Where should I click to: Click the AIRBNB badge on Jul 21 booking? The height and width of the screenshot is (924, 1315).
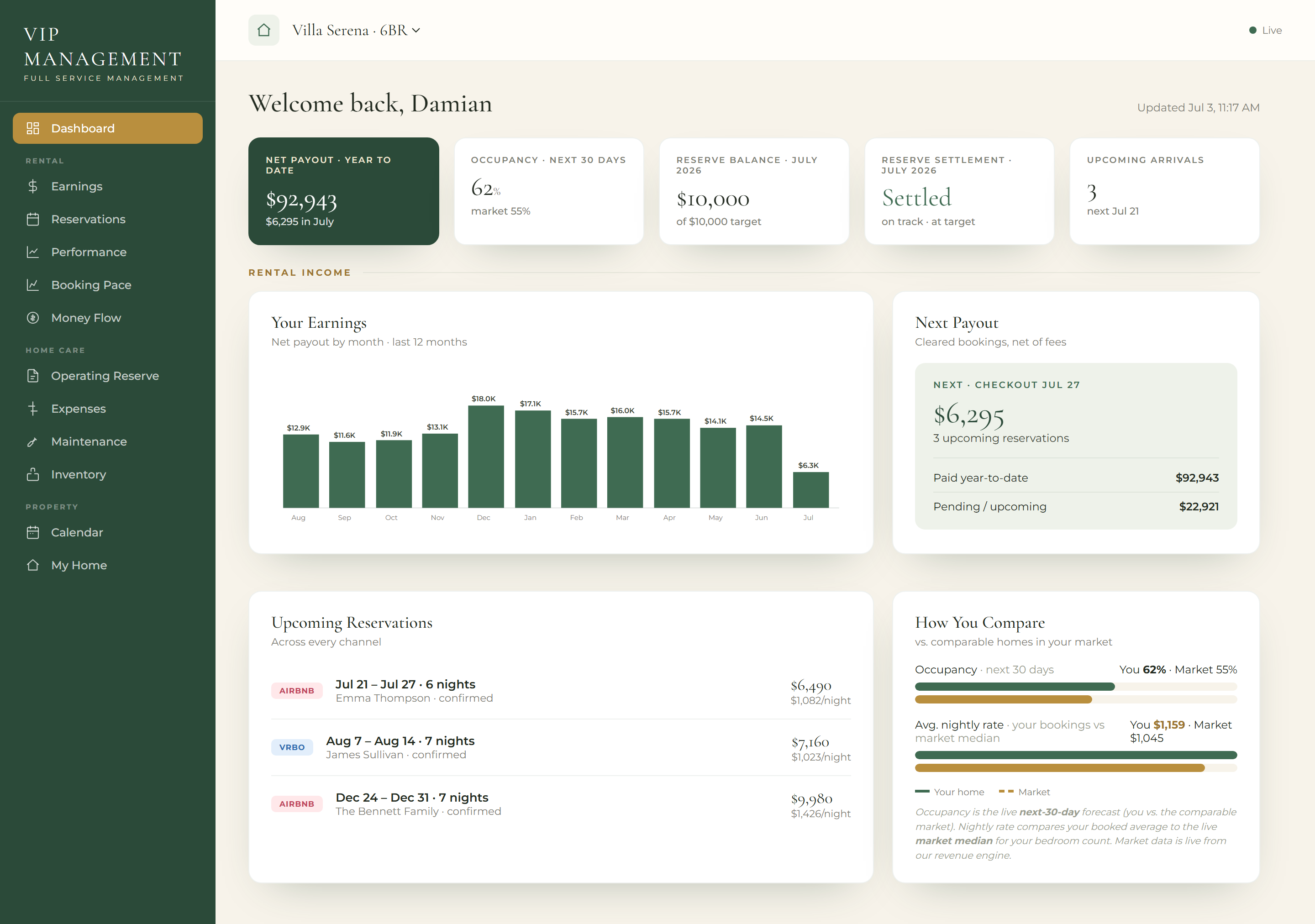coord(297,690)
